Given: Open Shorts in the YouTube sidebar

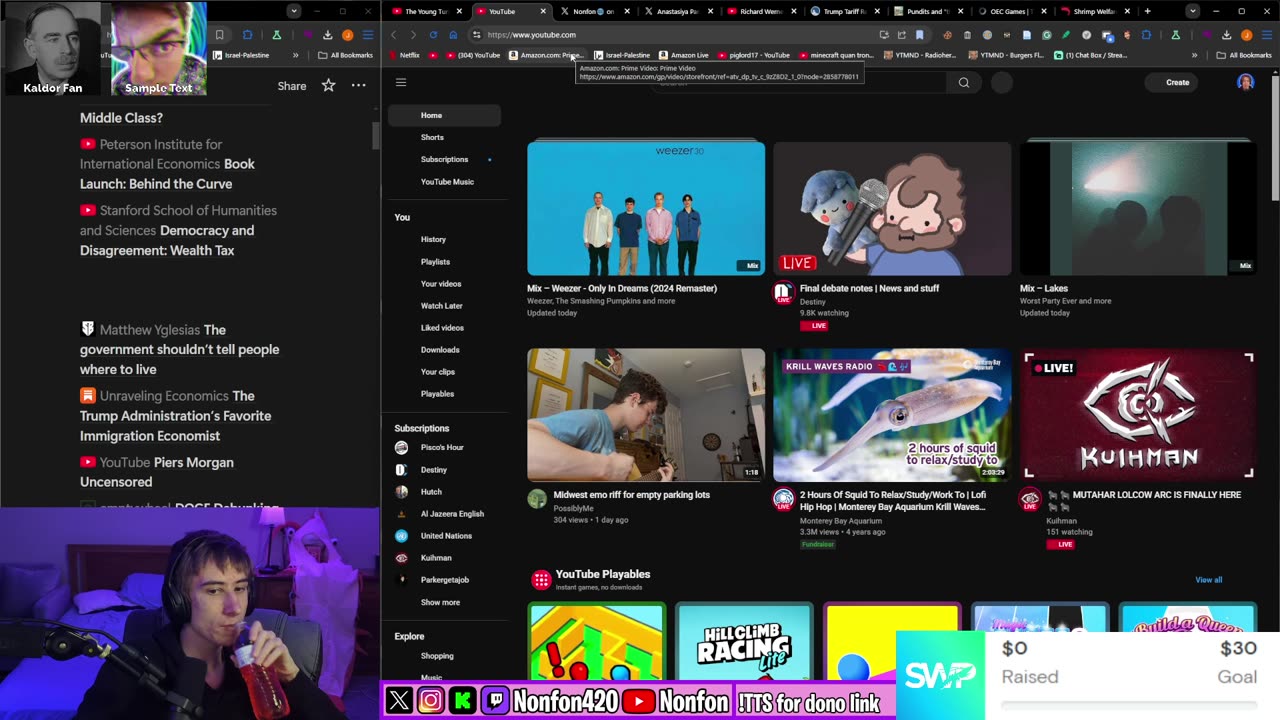Looking at the screenshot, I should [444, 137].
